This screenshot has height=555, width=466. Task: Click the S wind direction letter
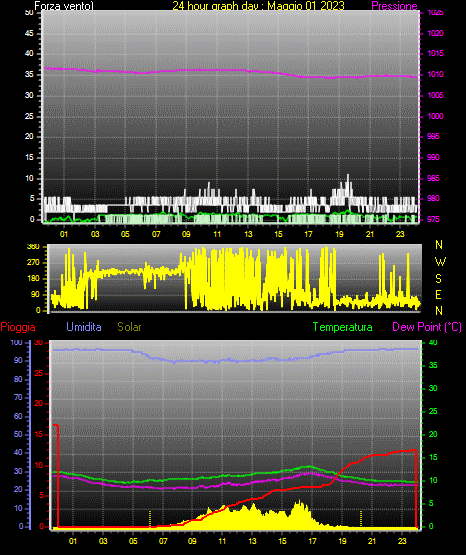pos(438,279)
